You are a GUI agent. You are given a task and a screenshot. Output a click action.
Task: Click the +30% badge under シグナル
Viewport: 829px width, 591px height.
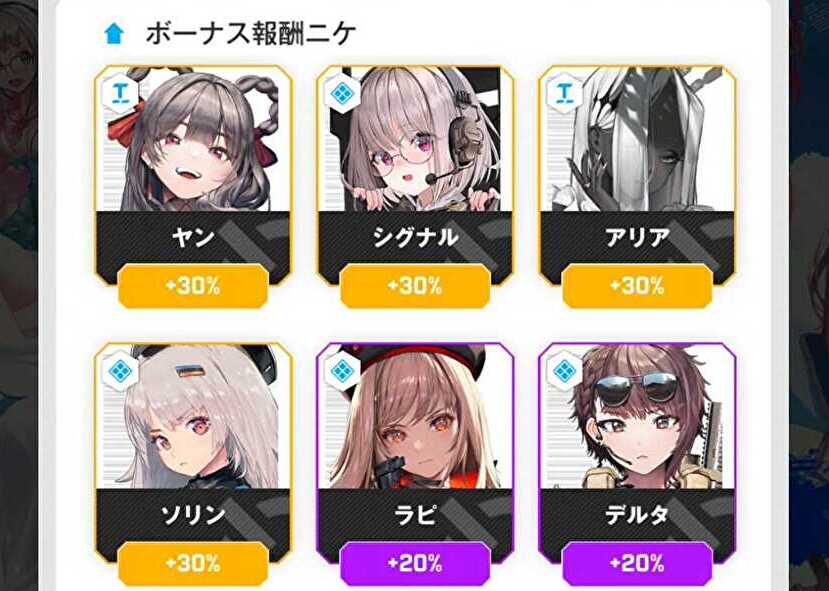(x=416, y=286)
